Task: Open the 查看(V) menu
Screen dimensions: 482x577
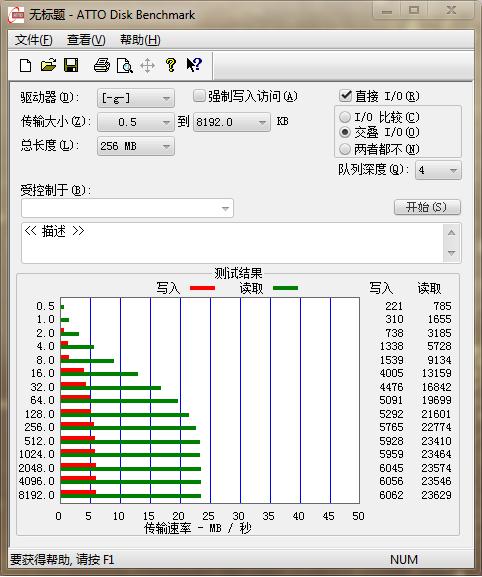Action: point(86,40)
